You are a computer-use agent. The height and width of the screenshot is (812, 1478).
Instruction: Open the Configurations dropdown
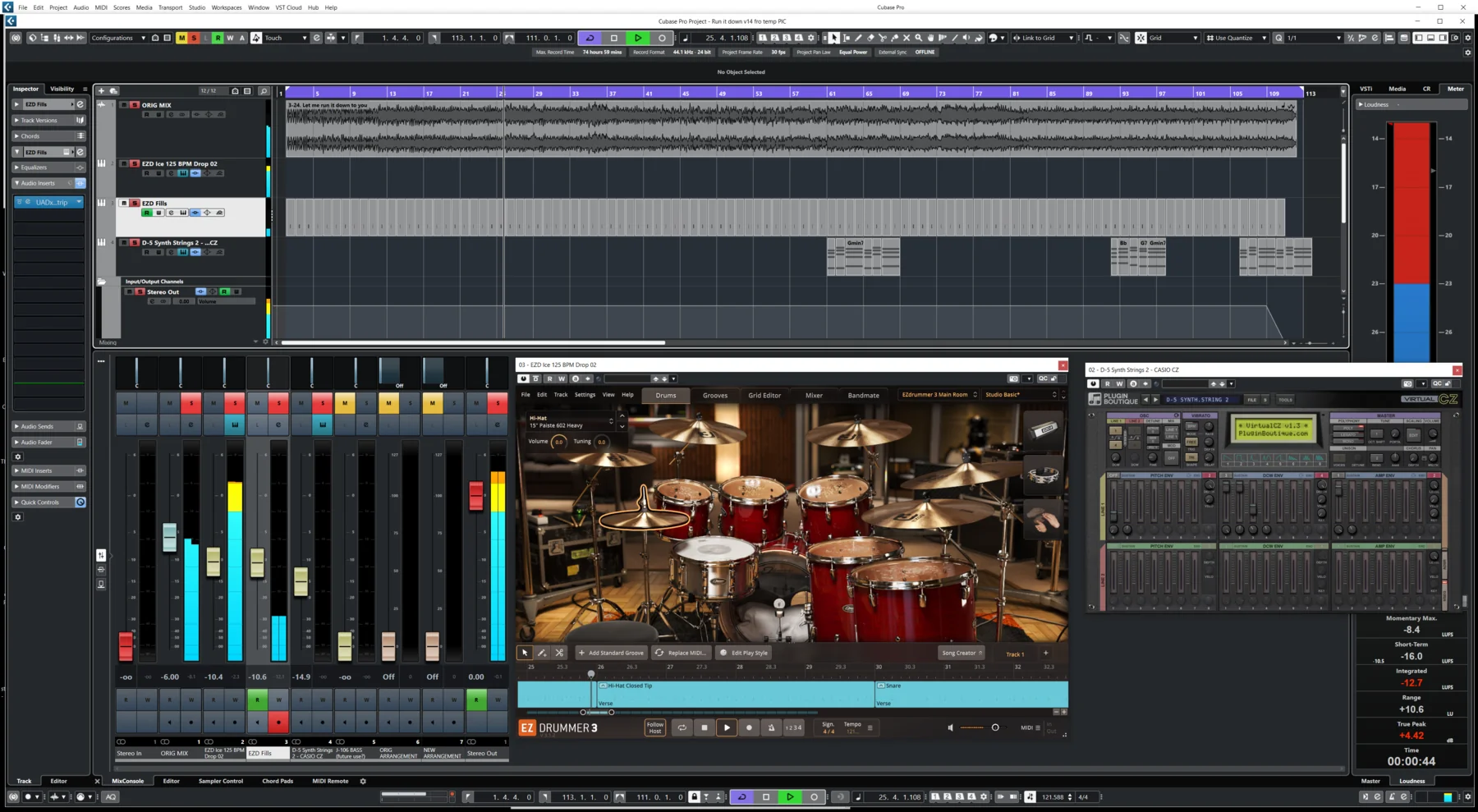point(118,38)
